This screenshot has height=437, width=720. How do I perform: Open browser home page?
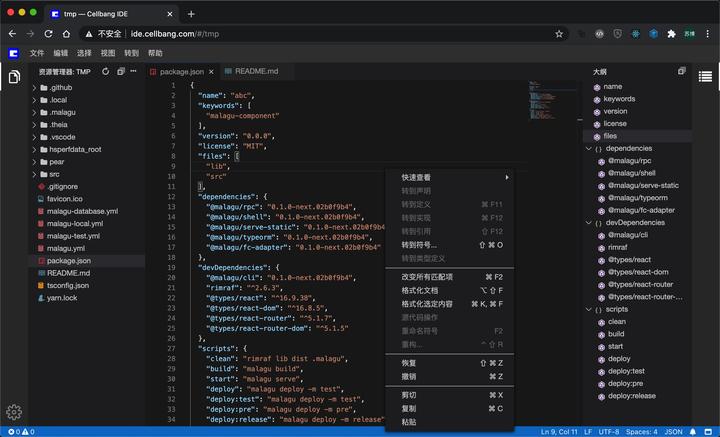pos(67,34)
